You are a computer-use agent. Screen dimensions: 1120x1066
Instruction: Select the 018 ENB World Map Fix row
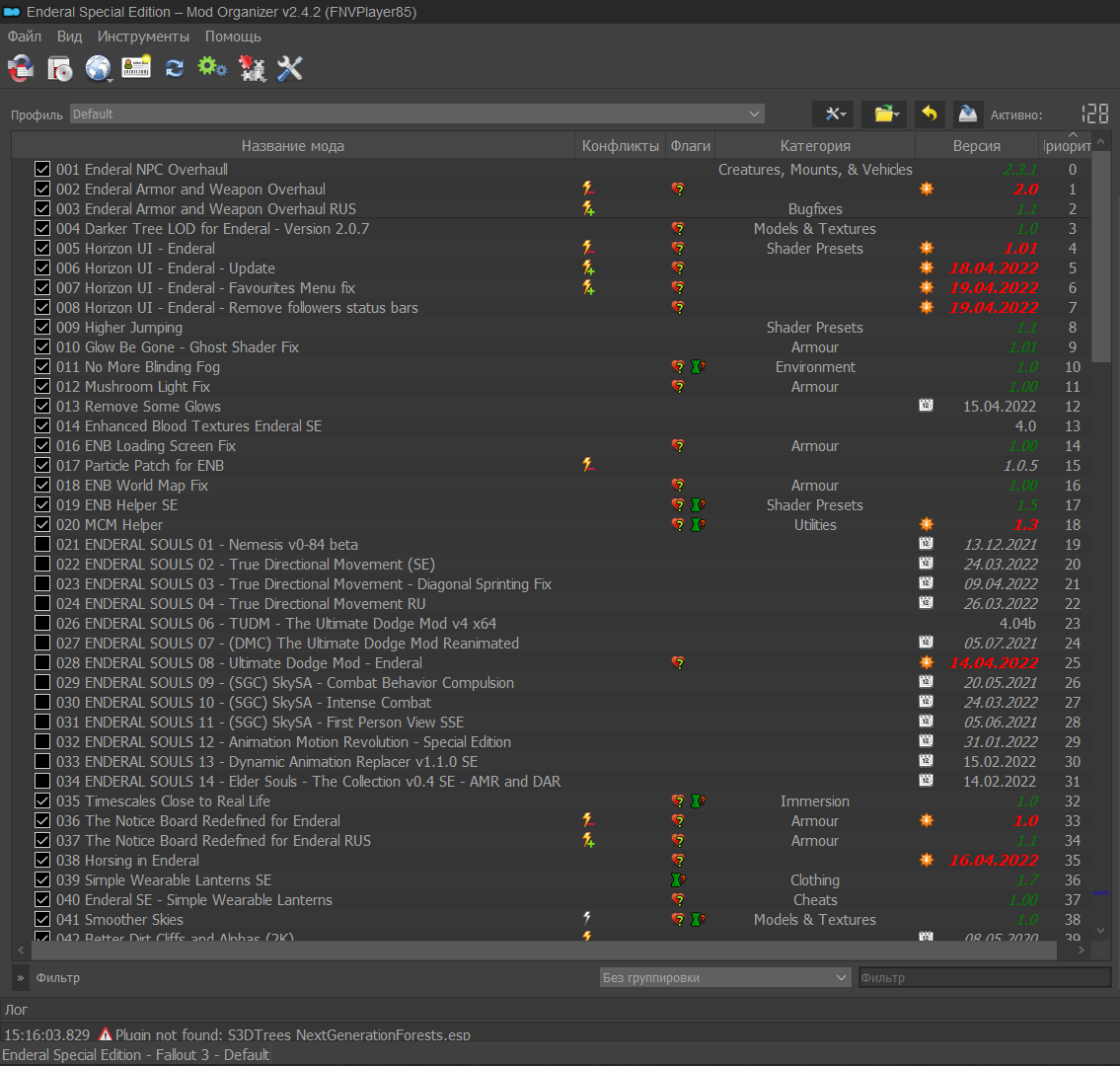[x=552, y=486]
